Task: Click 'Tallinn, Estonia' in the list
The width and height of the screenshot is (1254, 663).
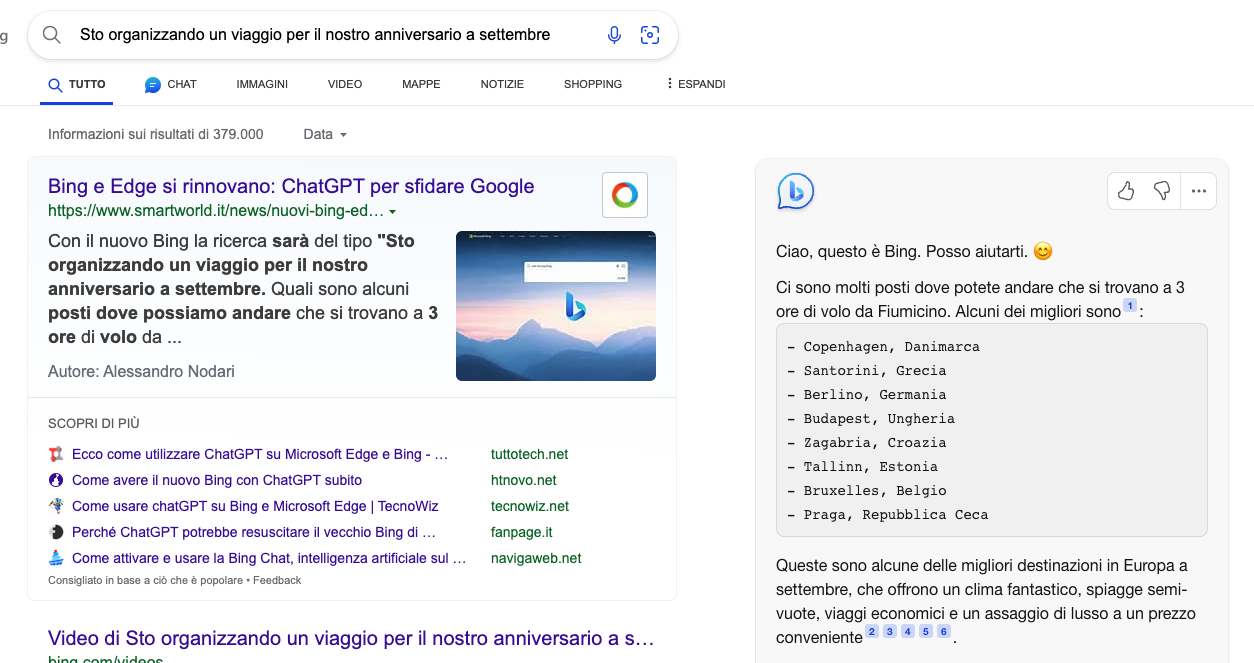Action: pyautogui.click(x=871, y=467)
